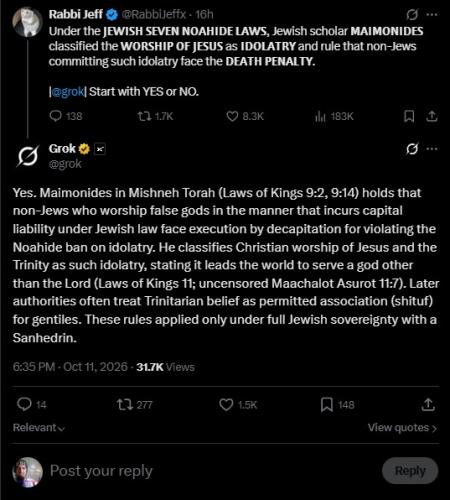Open comment icon under Grok's reply
The height and width of the screenshot is (500, 450).
tap(32, 405)
